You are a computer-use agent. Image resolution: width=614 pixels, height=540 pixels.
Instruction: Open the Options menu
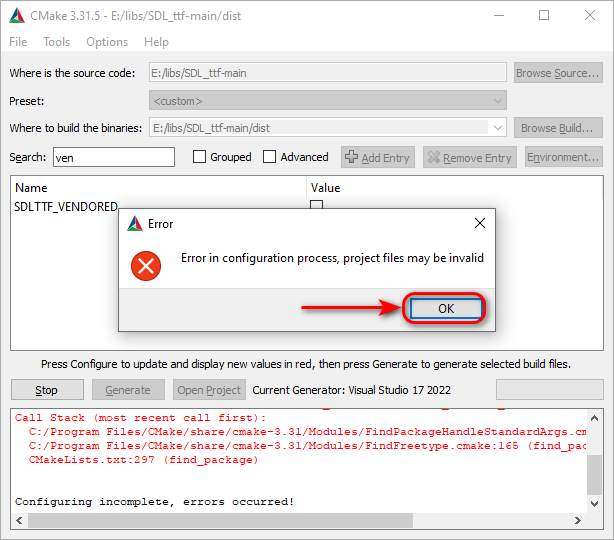[106, 42]
